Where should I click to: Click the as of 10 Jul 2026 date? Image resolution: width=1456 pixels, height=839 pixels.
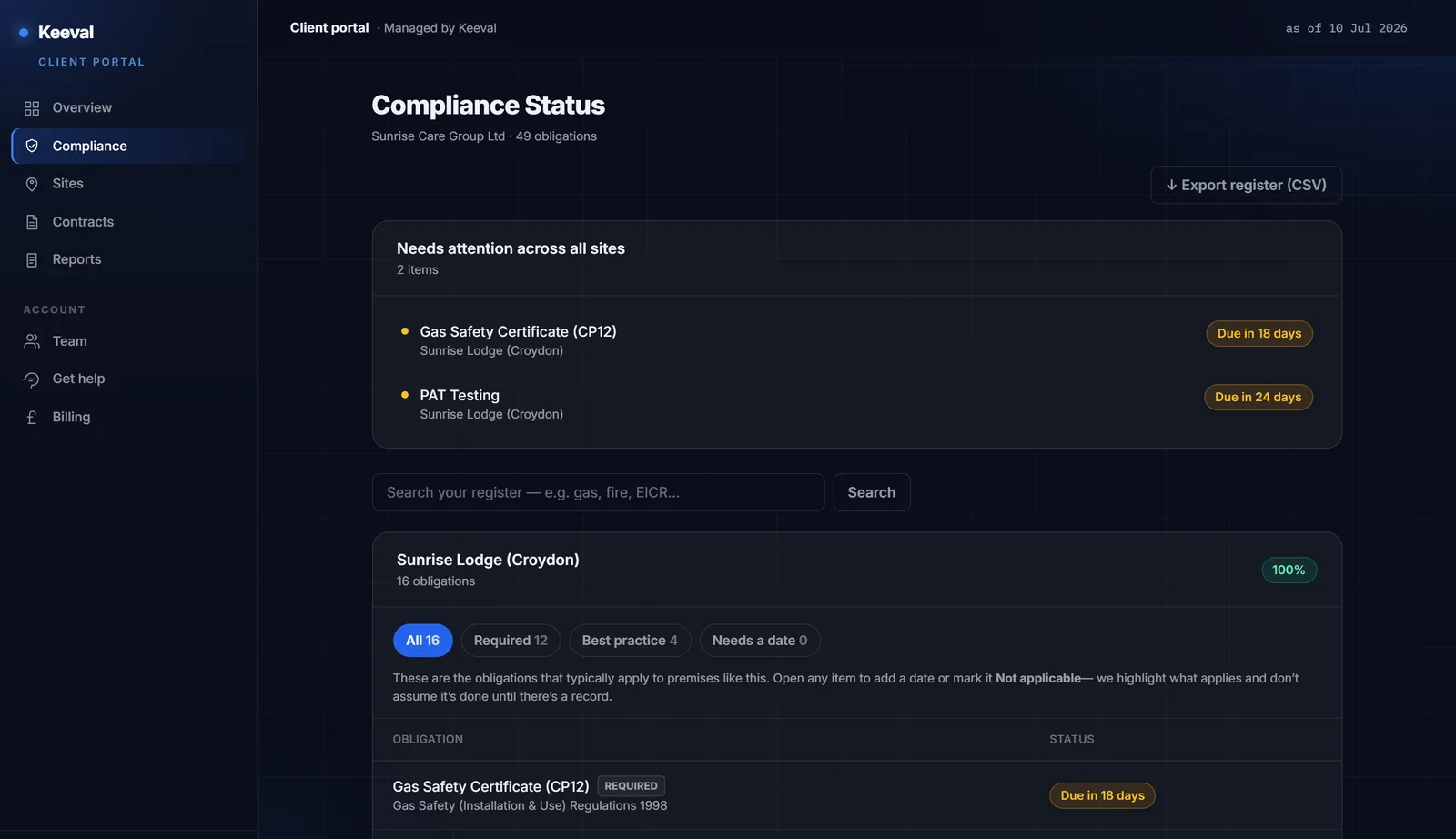pyautogui.click(x=1346, y=28)
